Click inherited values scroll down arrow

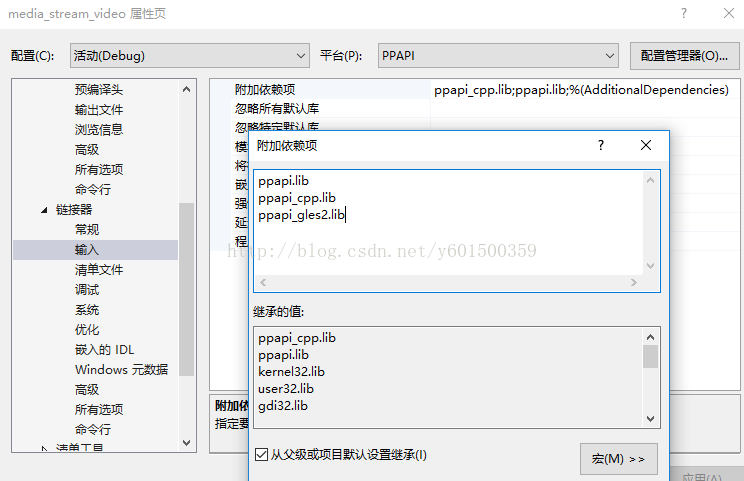click(x=651, y=419)
